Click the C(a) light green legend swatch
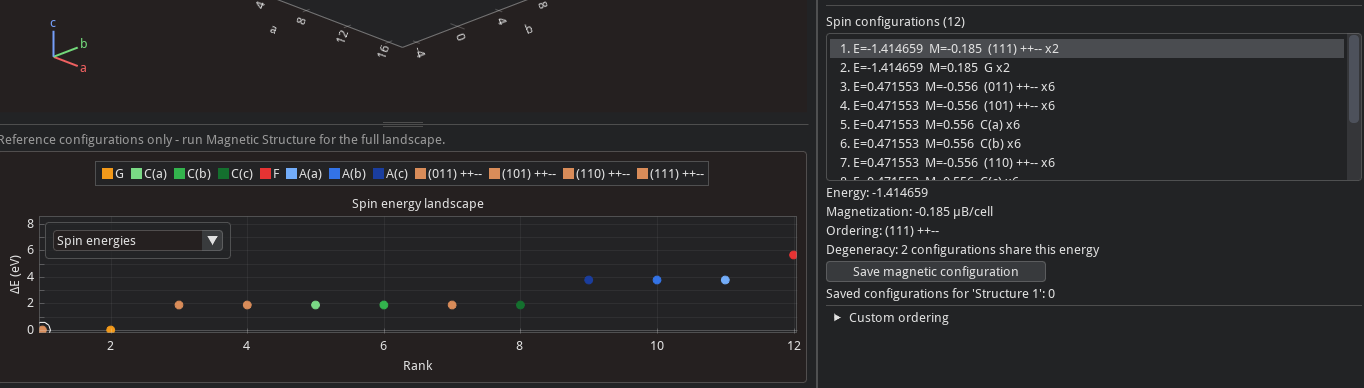The height and width of the screenshot is (388, 1364). [137, 174]
